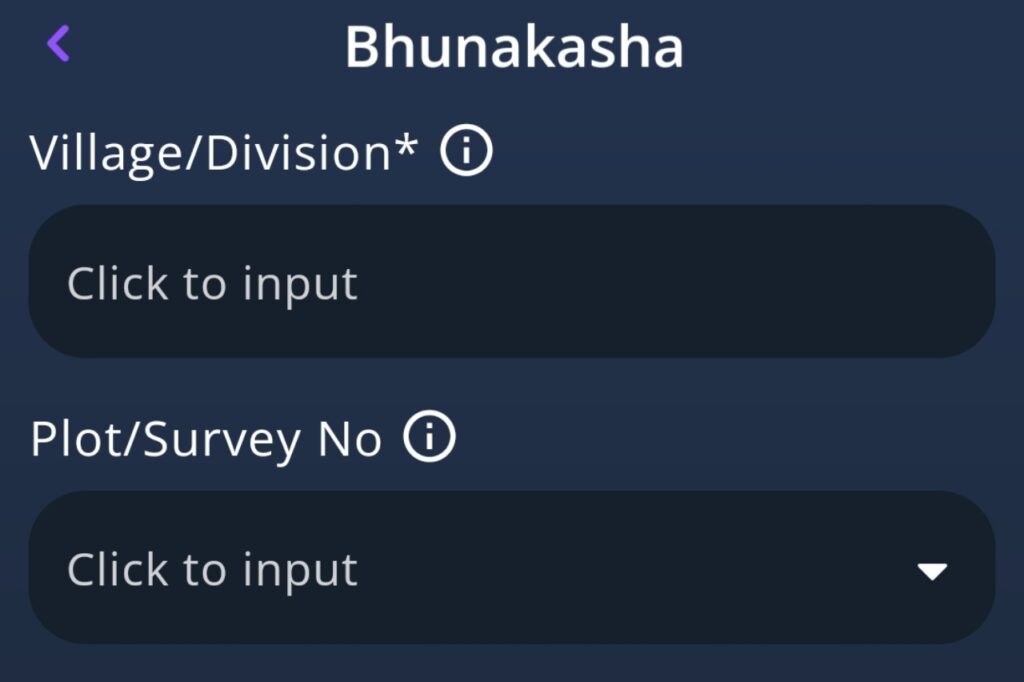This screenshot has width=1024, height=682.
Task: Tap the circled "i" beside Village/Division*
Action: (467, 153)
